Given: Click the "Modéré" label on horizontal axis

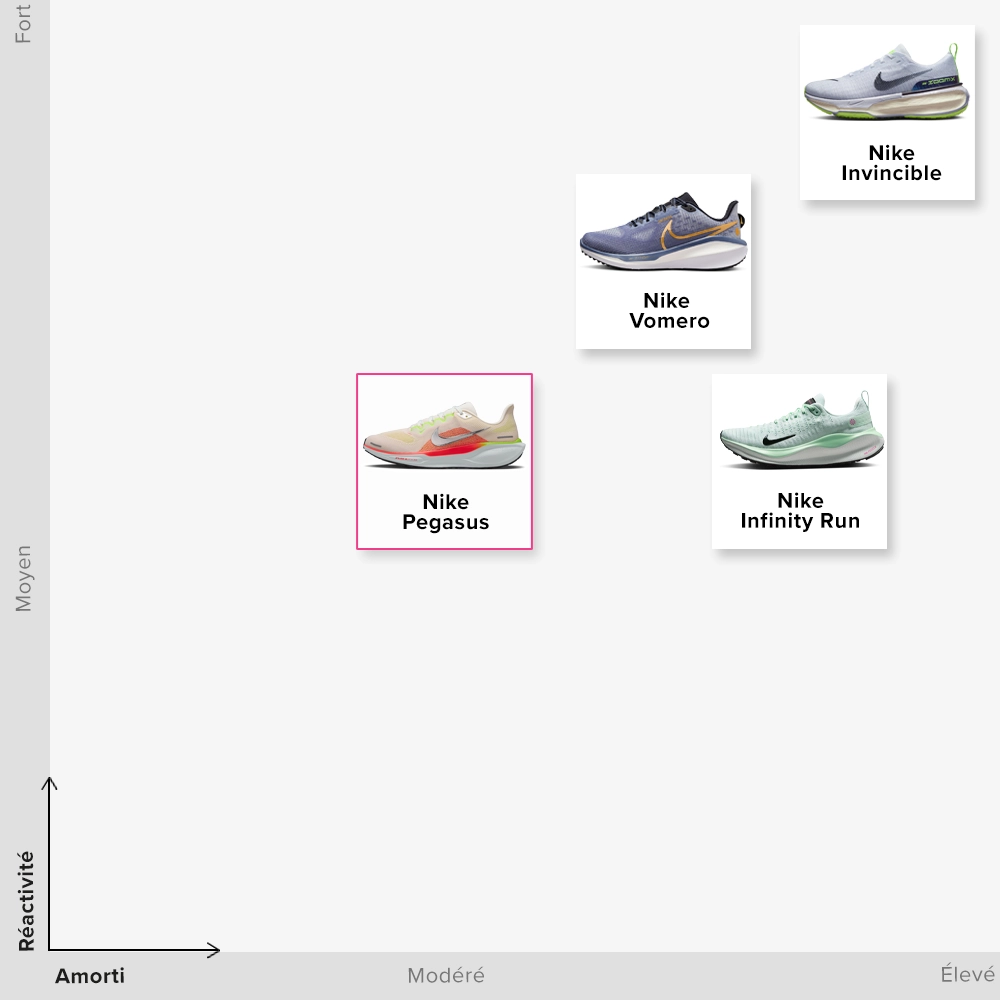Looking at the screenshot, I should tap(445, 976).
